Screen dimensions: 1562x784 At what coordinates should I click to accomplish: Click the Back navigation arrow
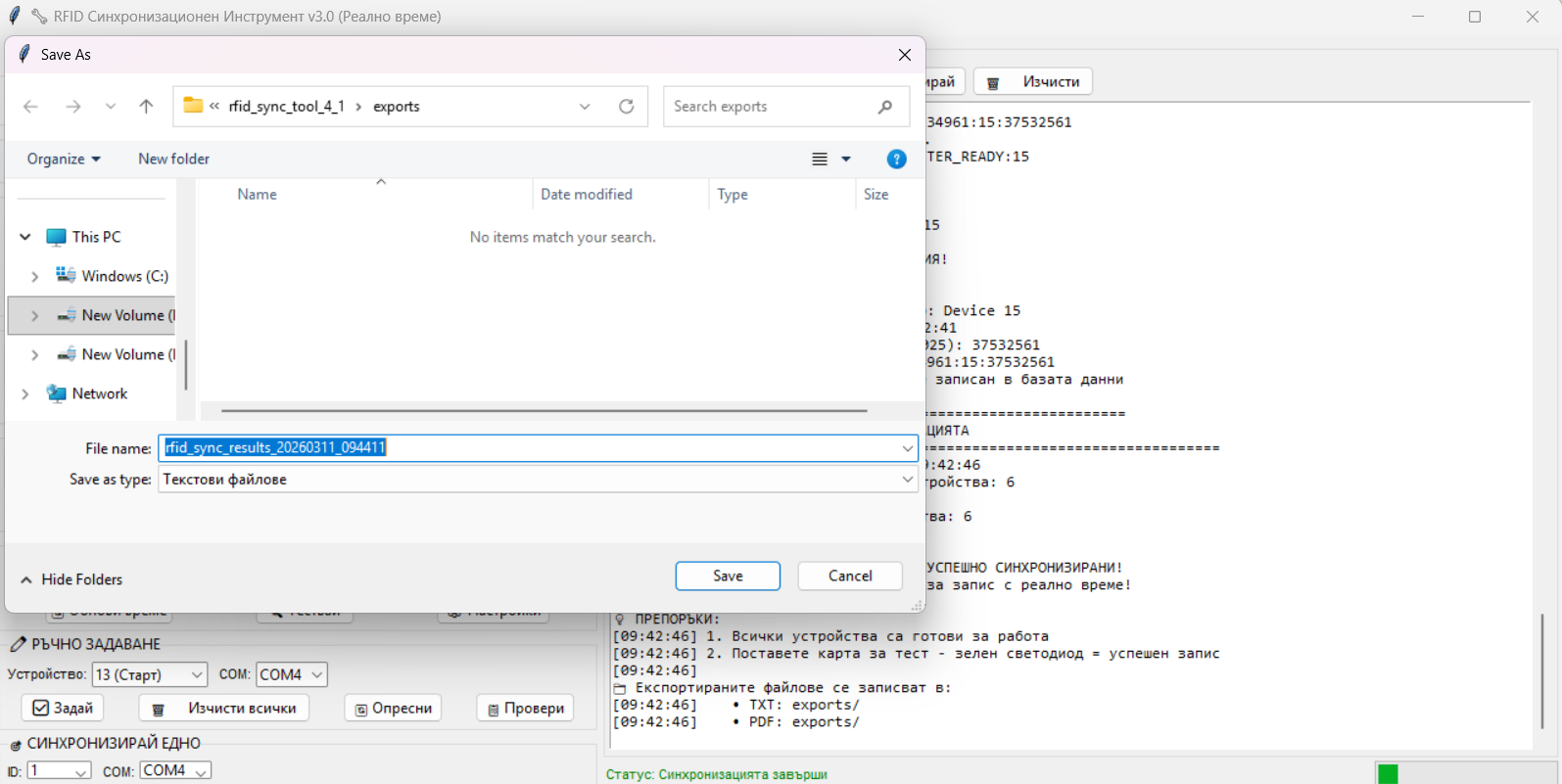(x=30, y=107)
